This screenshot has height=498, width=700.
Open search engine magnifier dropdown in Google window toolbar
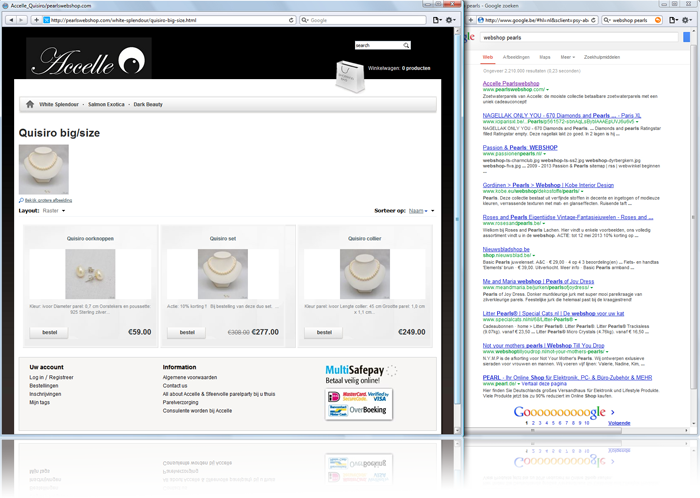[x=607, y=20]
